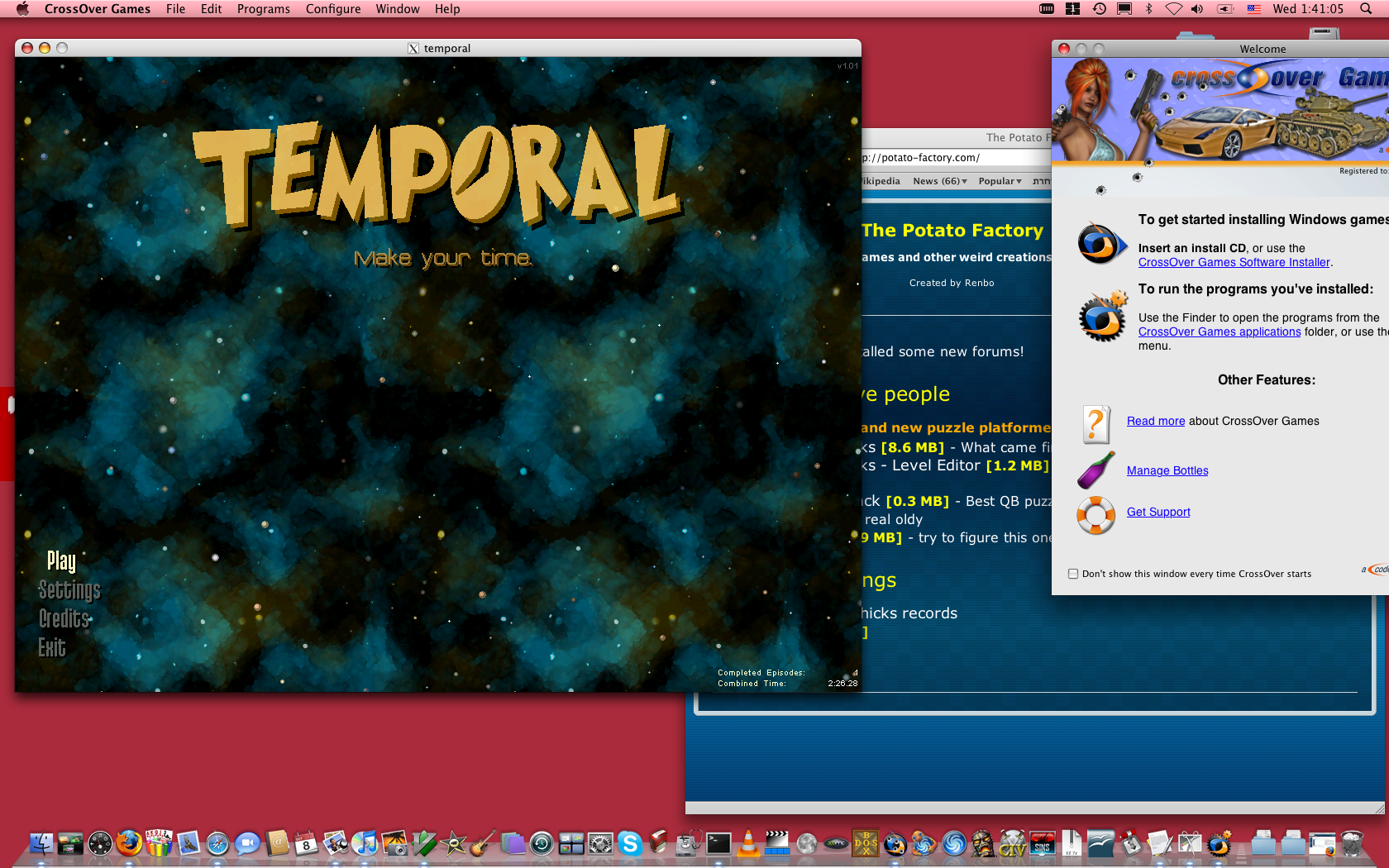Screen dimensions: 1389x868
Task: Expand the Popular bookmarks dropdown
Action: point(999,180)
